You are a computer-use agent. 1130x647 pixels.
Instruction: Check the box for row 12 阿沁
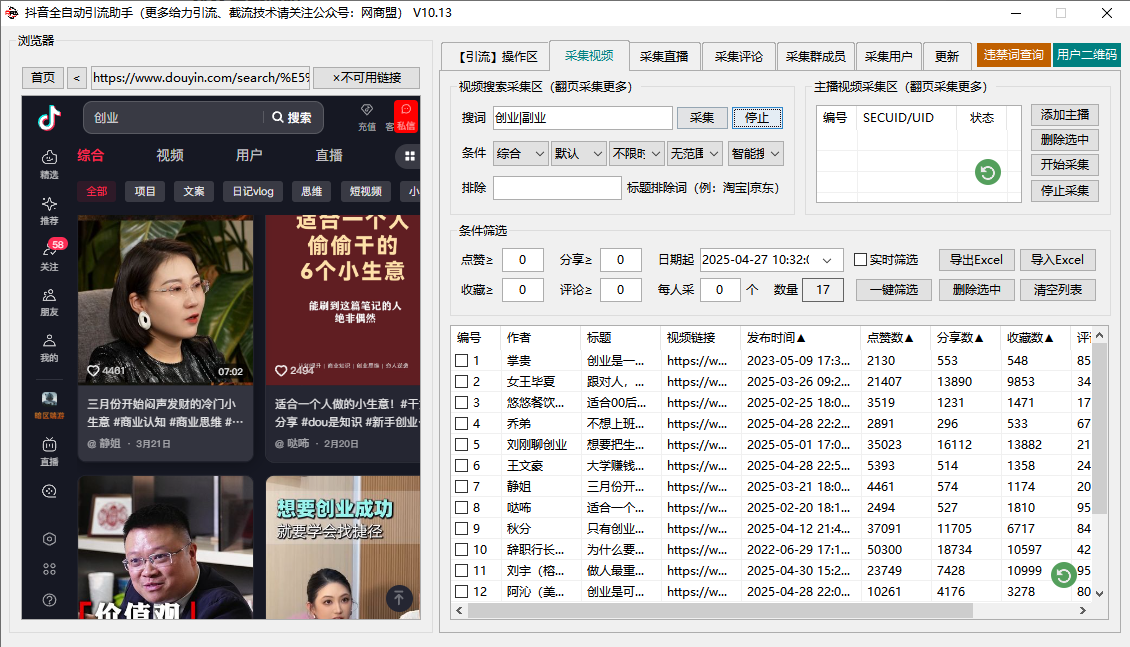pyautogui.click(x=461, y=592)
